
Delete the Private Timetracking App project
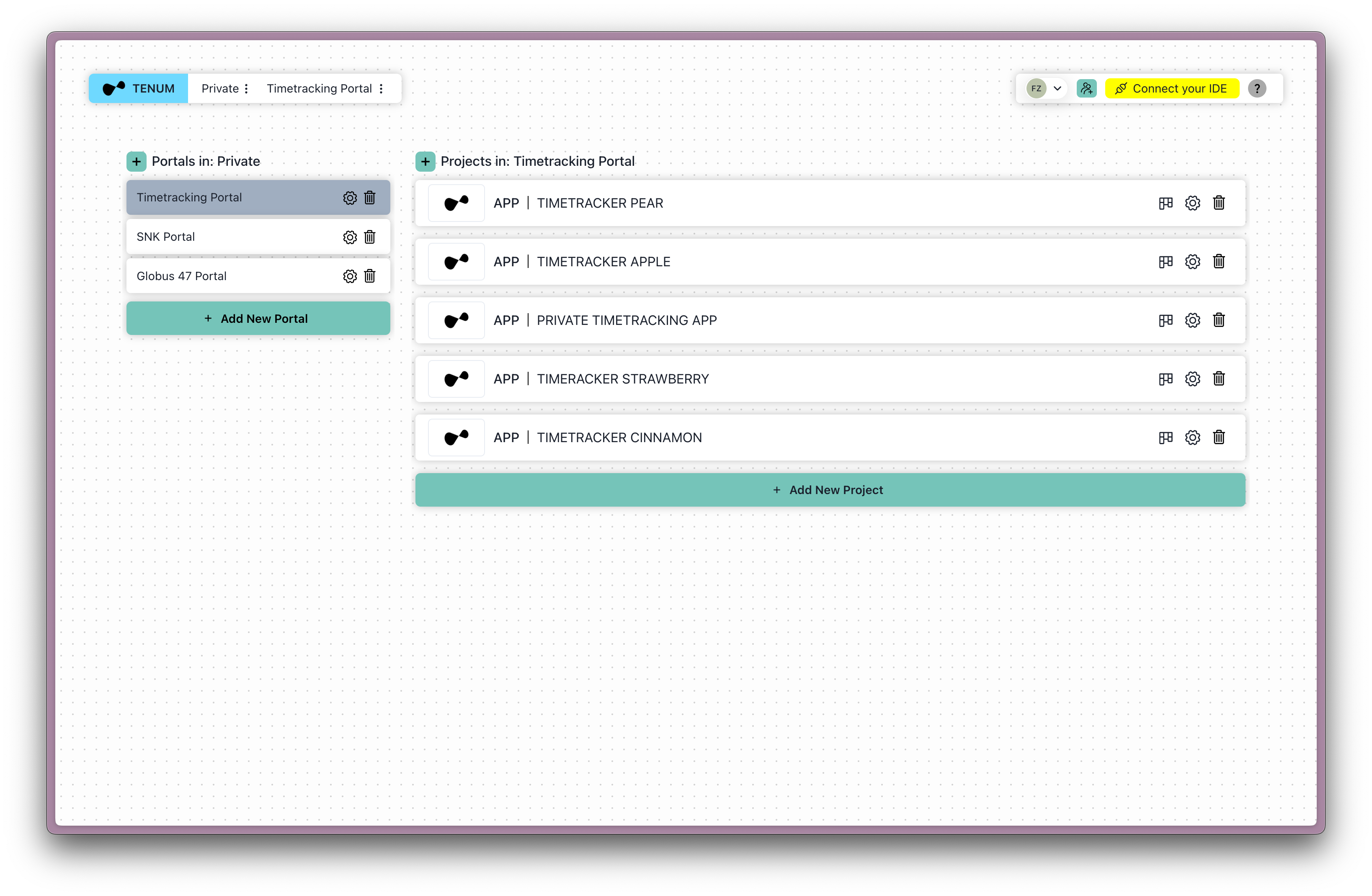click(1219, 320)
